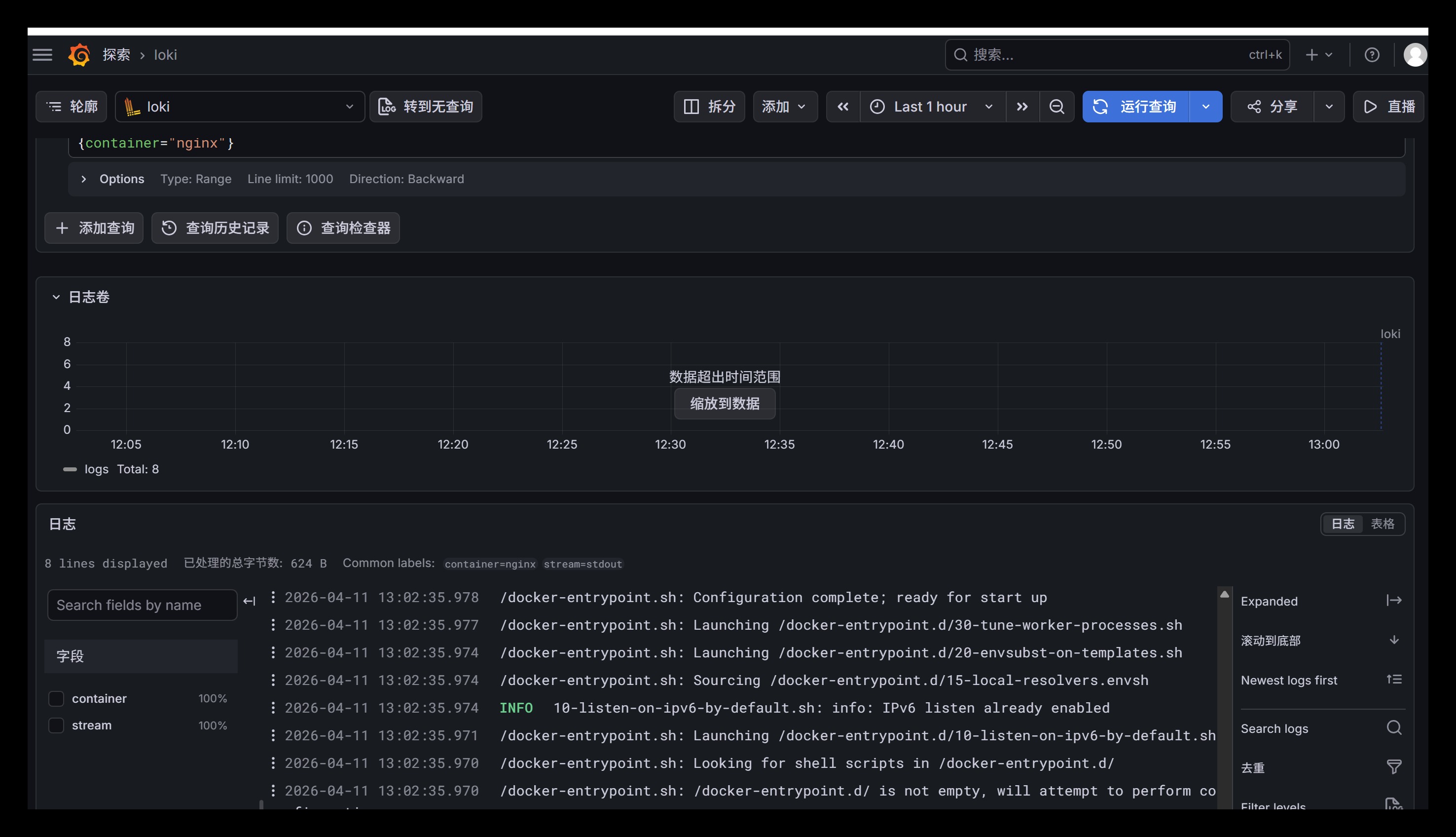
Task: Click the Search logs magnifier icon
Action: (x=1394, y=728)
